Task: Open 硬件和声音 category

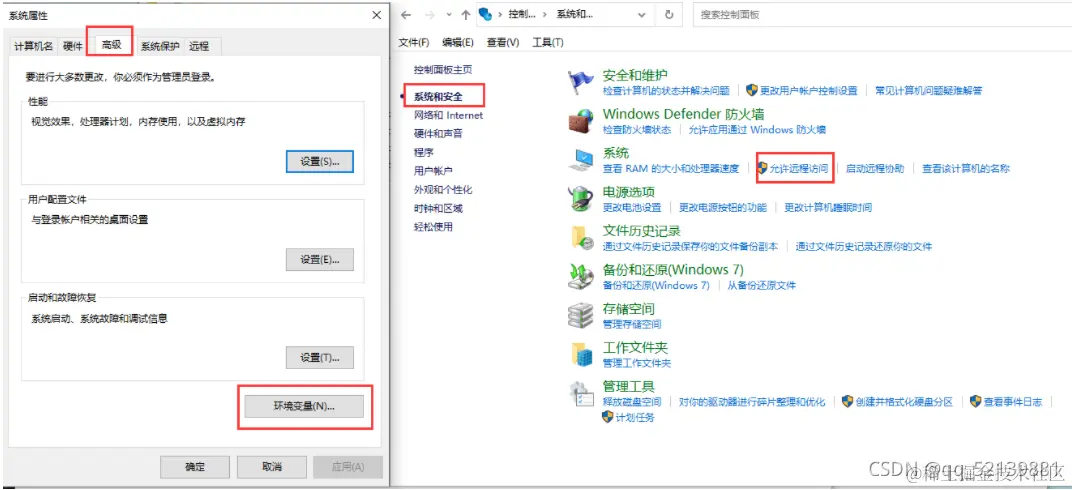Action: click(x=438, y=134)
